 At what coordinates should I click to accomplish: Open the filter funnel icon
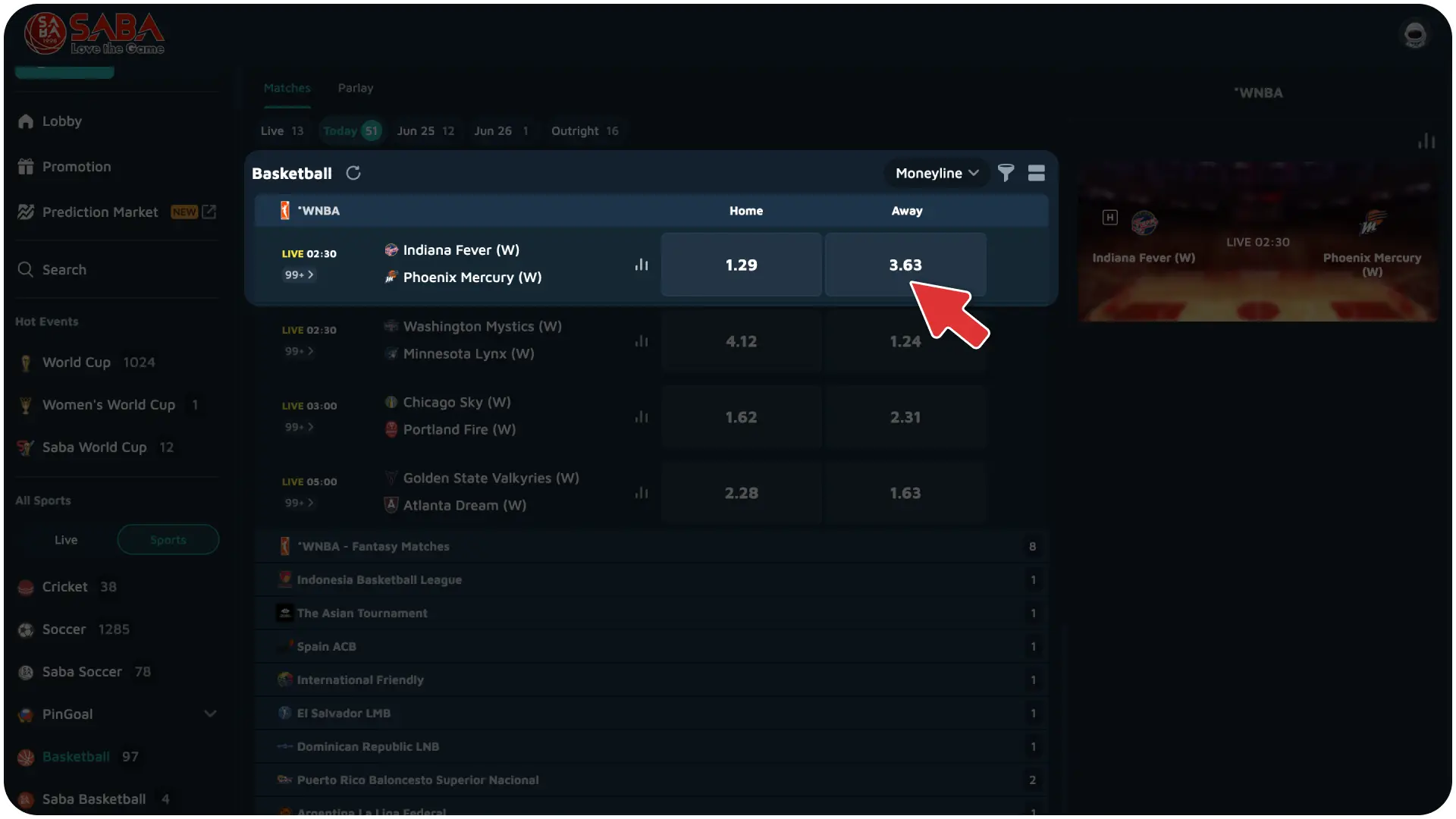1006,174
